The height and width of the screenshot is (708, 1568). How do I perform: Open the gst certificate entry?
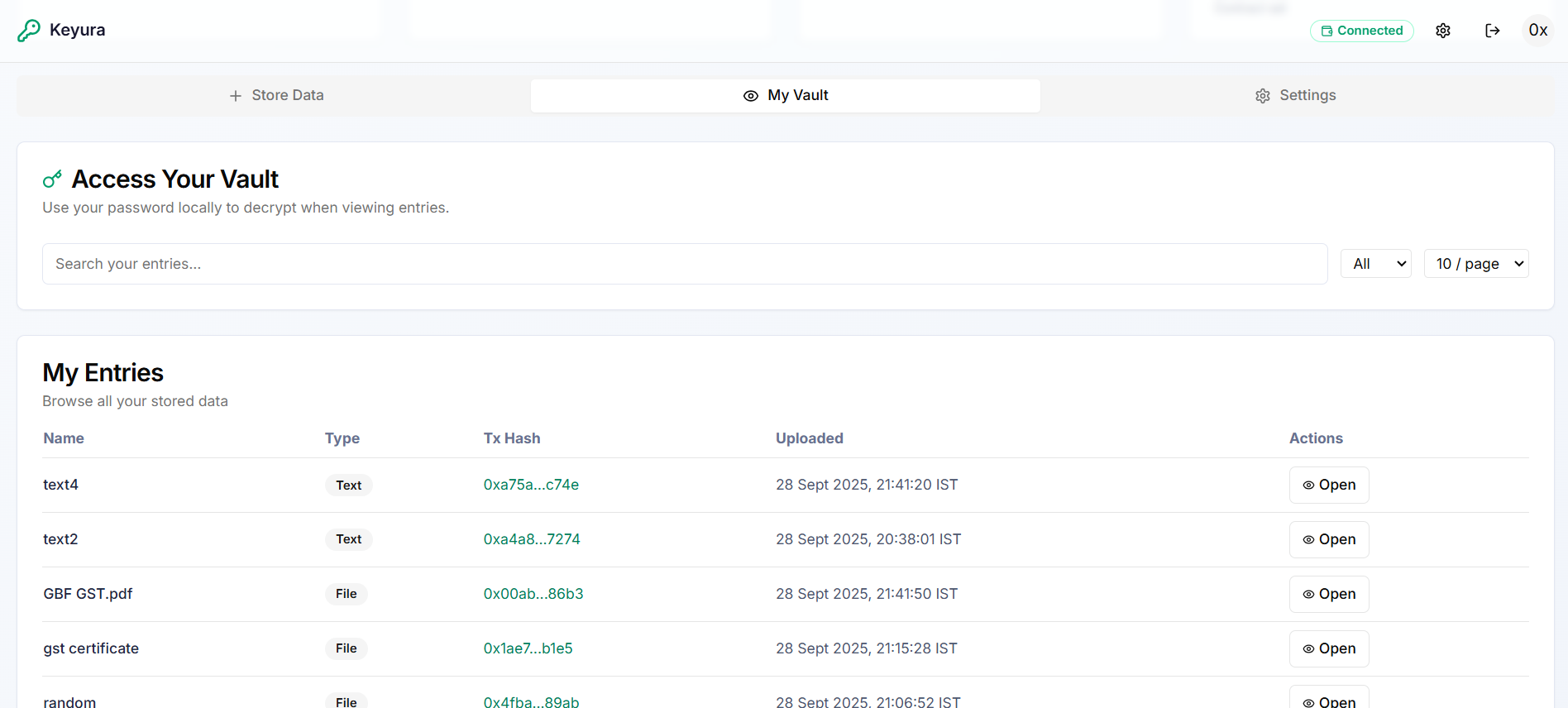tap(1329, 649)
